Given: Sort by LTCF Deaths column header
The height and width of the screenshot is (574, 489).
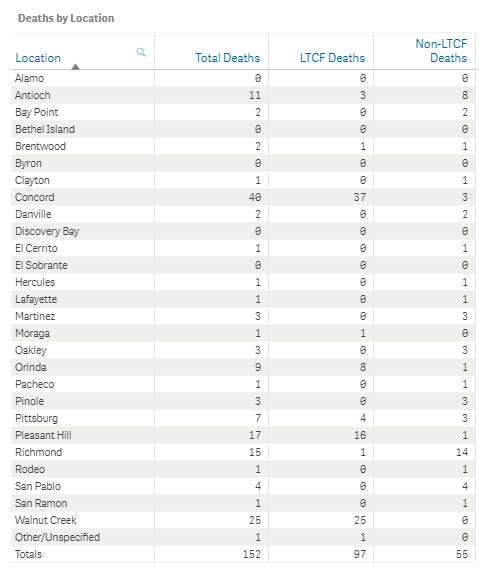Looking at the screenshot, I should (x=332, y=58).
